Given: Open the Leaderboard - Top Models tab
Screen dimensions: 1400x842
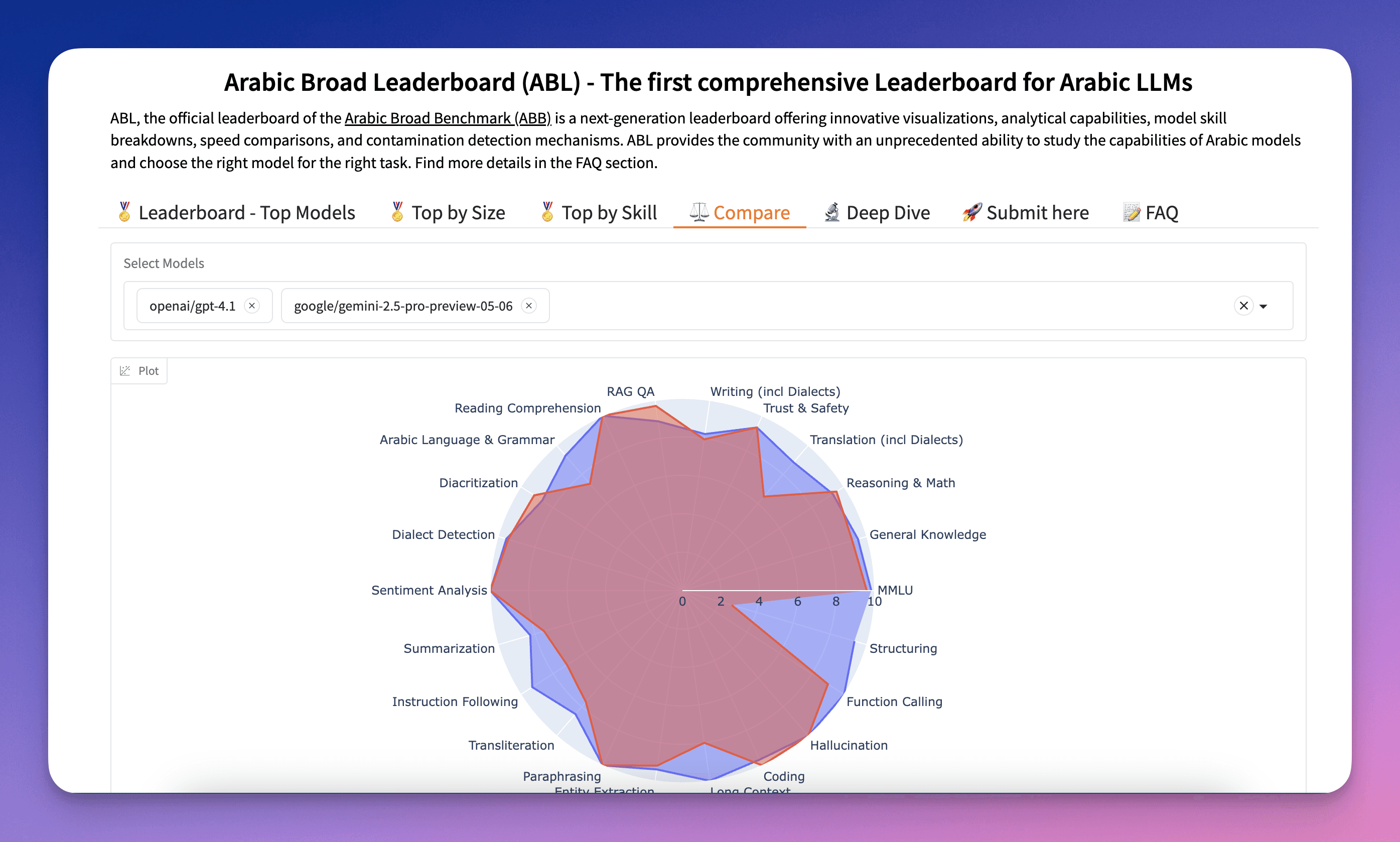Looking at the screenshot, I should click(x=235, y=212).
